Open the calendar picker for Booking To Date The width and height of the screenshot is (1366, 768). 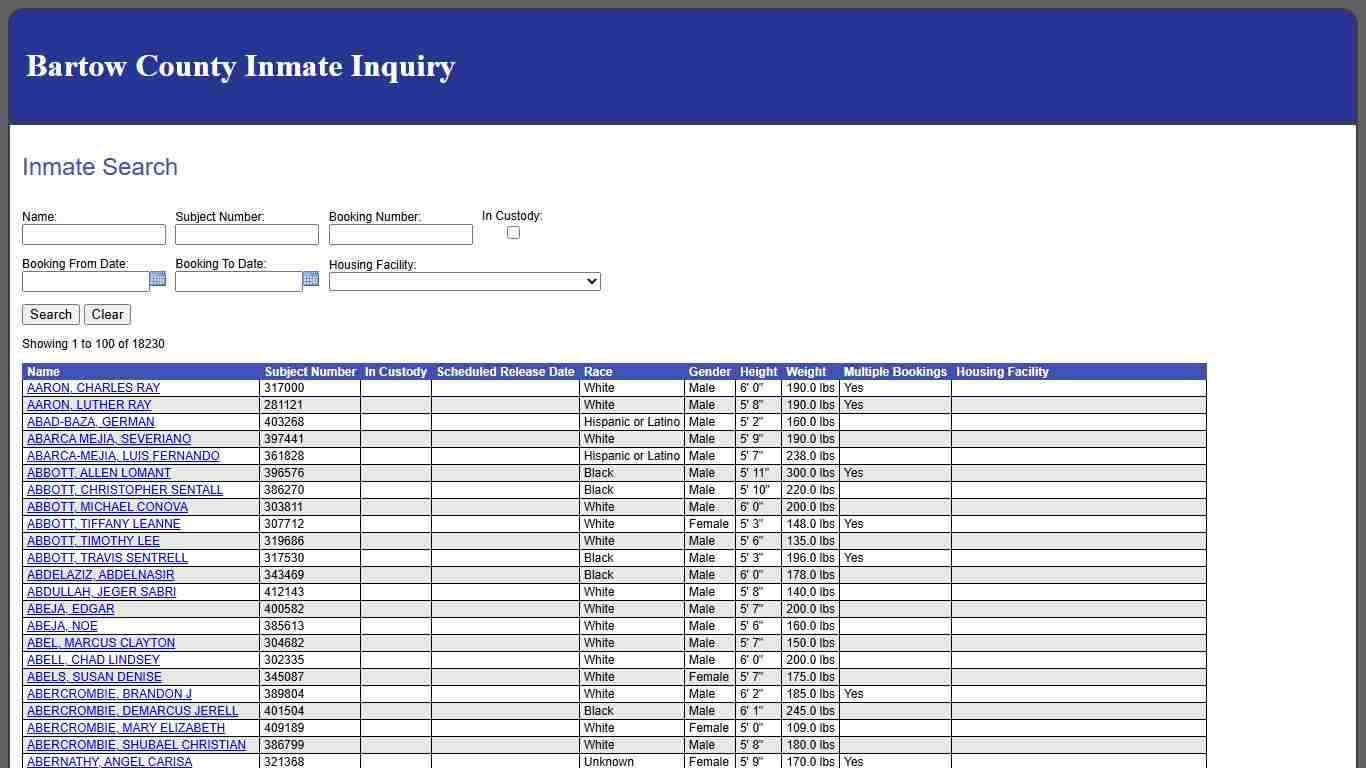pos(311,281)
